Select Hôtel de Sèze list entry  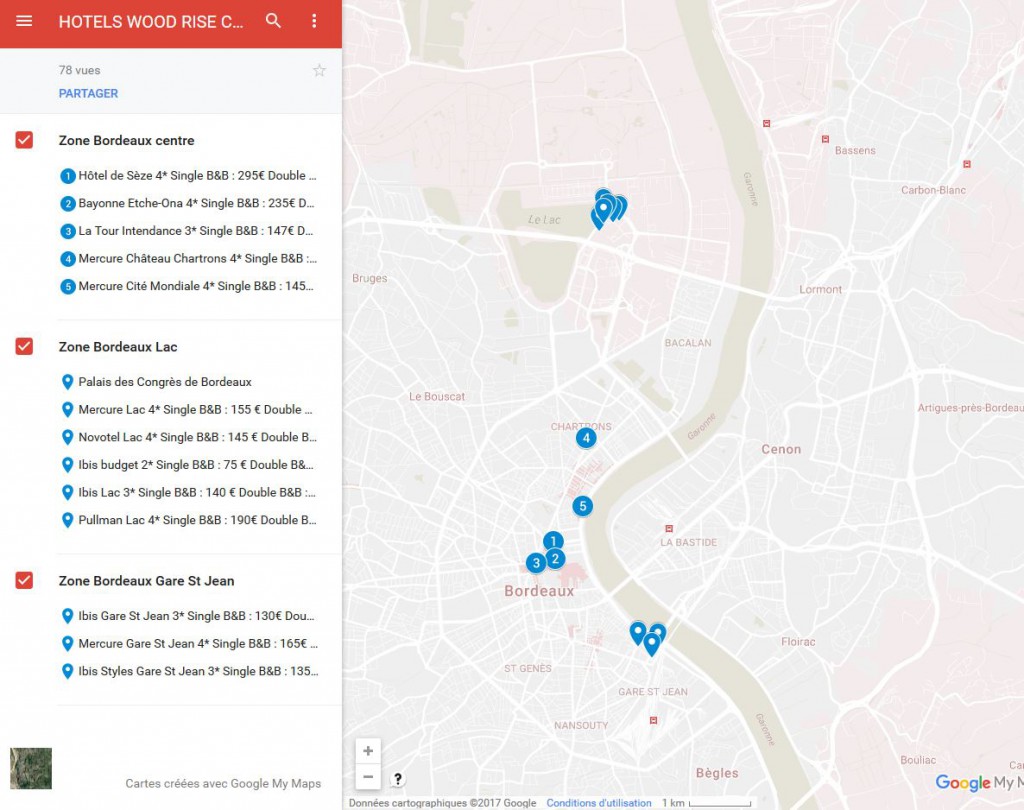point(188,176)
